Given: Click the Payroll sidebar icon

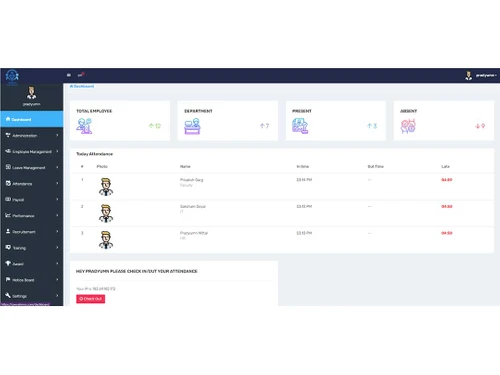Looking at the screenshot, I should click(x=8, y=199).
